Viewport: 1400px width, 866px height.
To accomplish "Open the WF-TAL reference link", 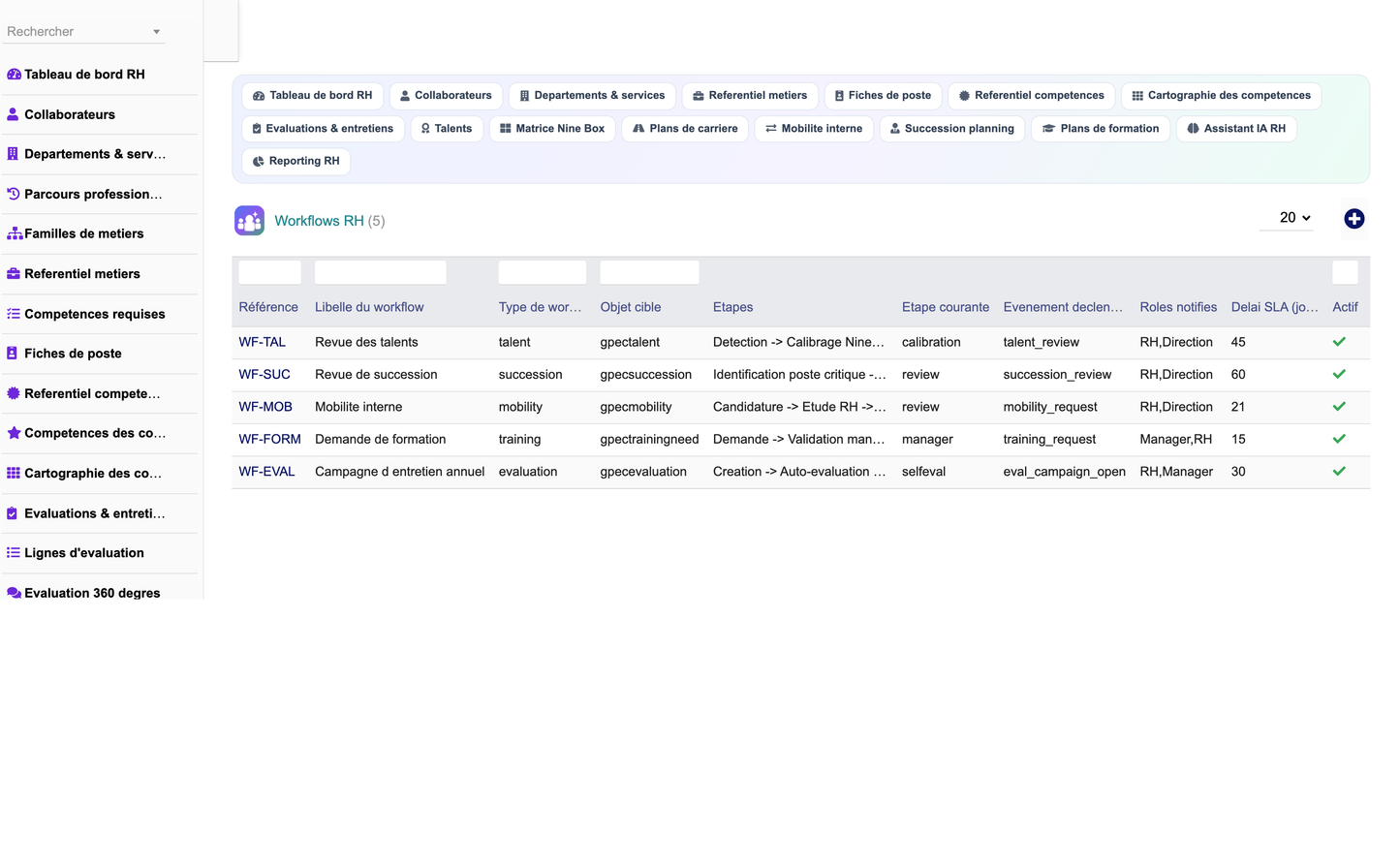I will pyautogui.click(x=262, y=342).
